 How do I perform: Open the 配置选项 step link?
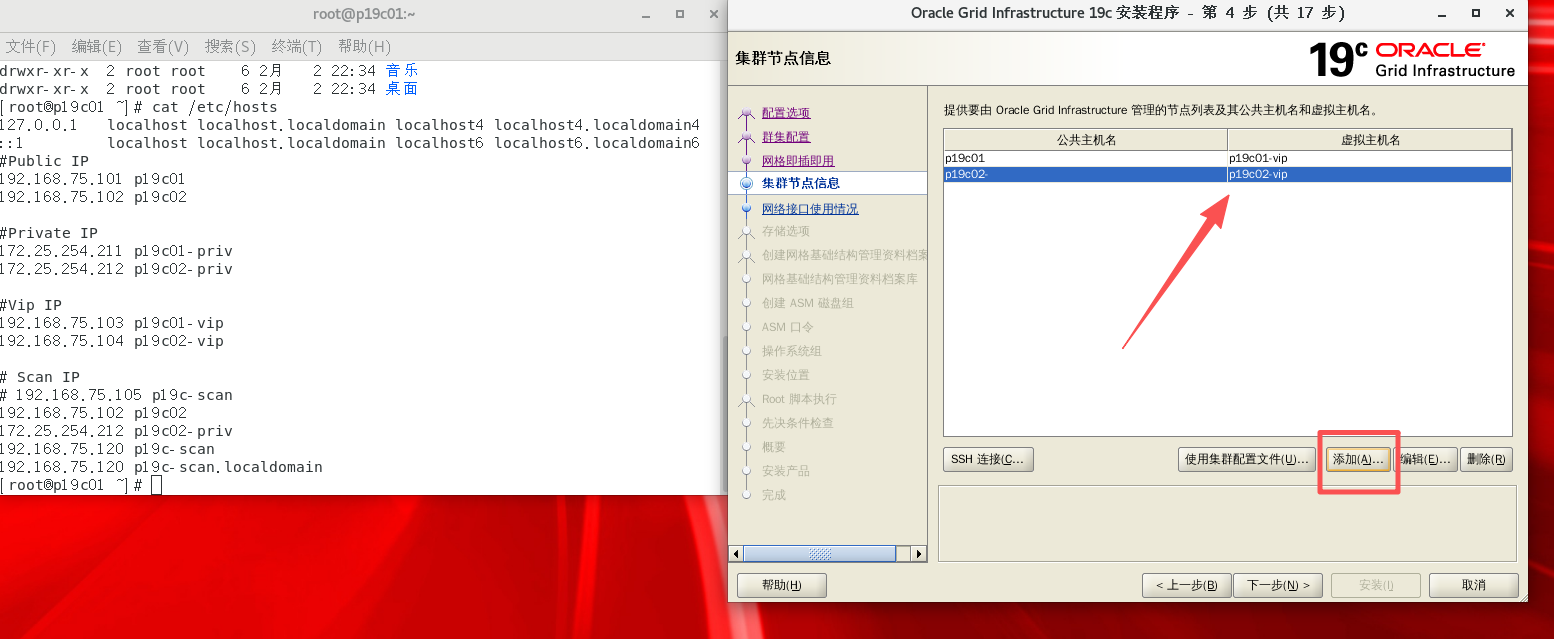coord(786,113)
